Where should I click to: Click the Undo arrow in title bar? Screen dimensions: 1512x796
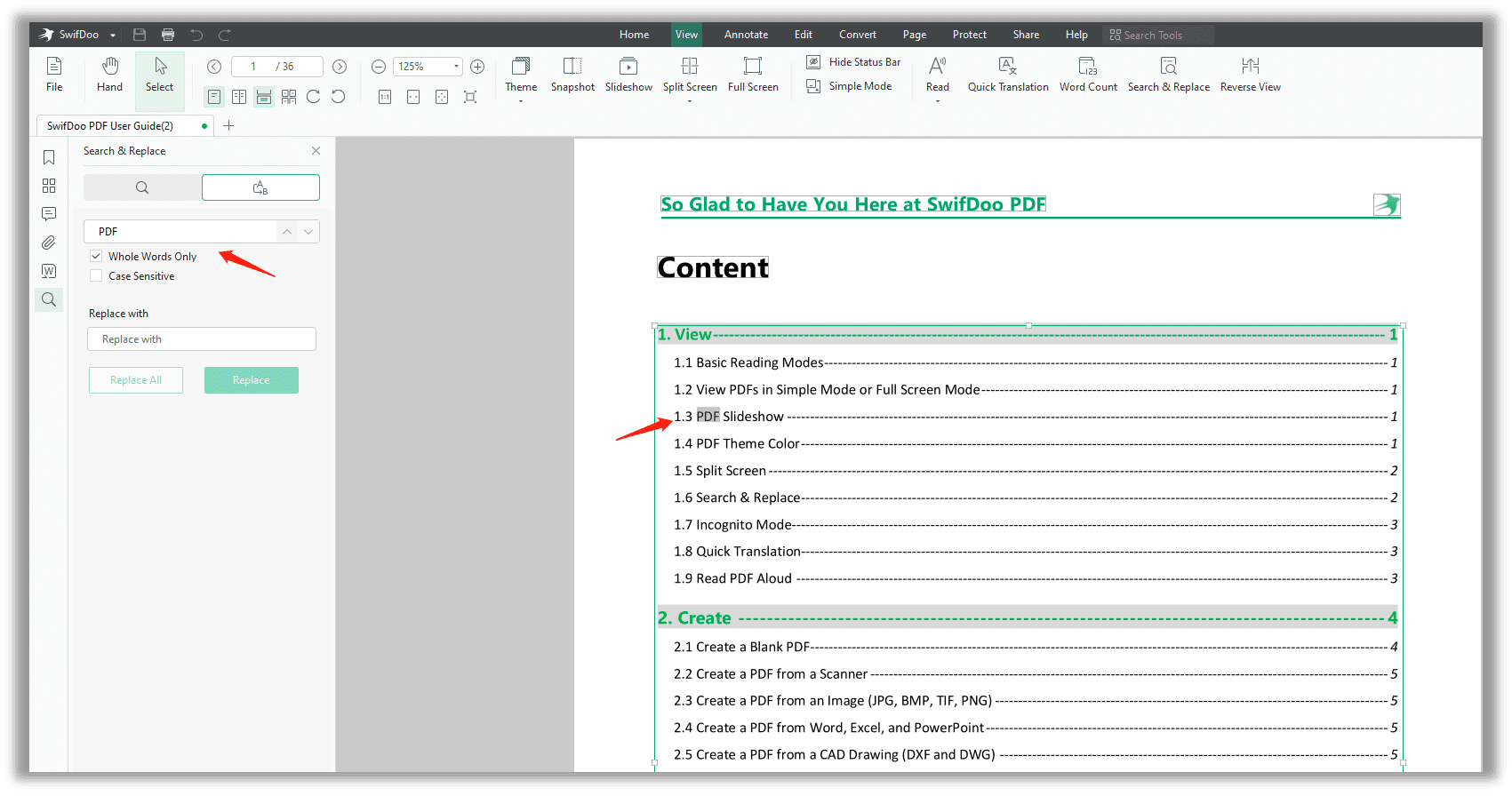tap(196, 35)
